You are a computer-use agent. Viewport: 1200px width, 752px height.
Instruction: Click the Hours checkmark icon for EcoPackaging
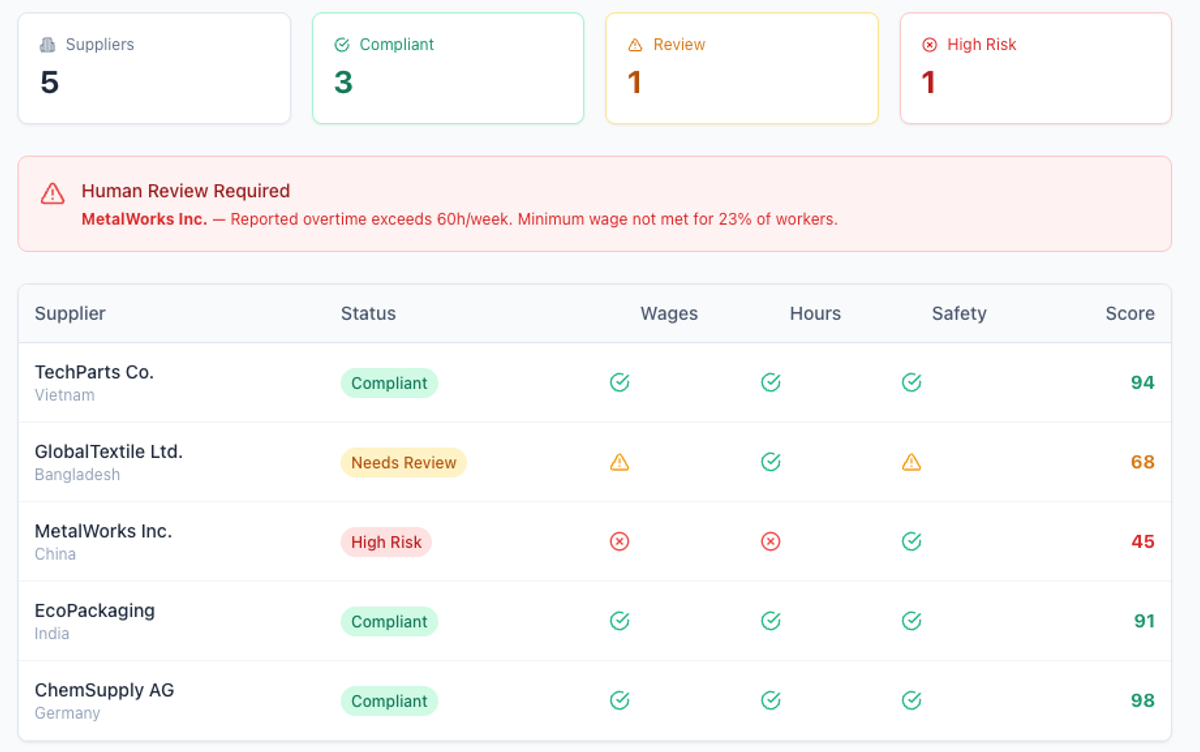pos(770,620)
